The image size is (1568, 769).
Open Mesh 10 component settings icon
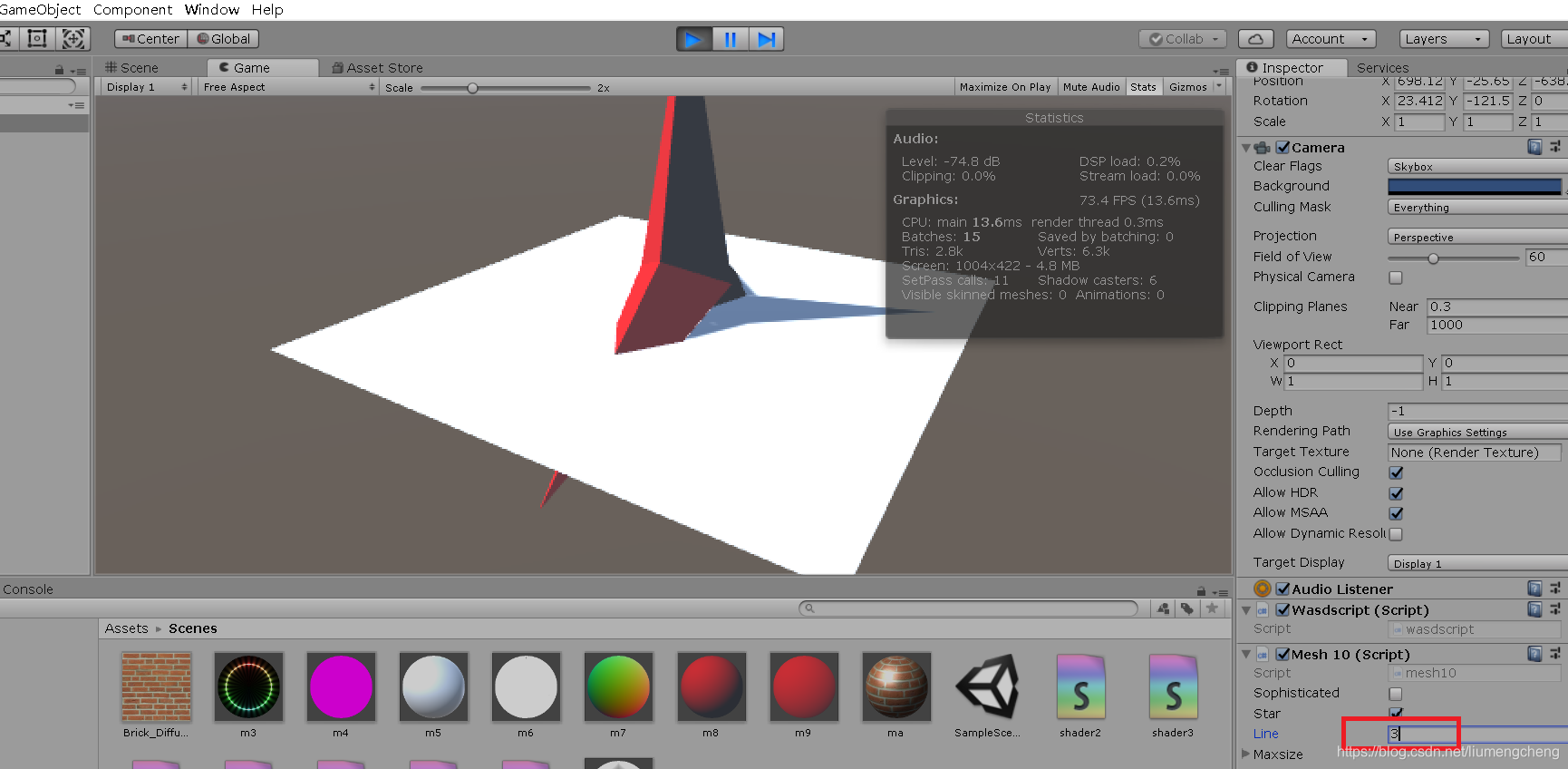1555,654
